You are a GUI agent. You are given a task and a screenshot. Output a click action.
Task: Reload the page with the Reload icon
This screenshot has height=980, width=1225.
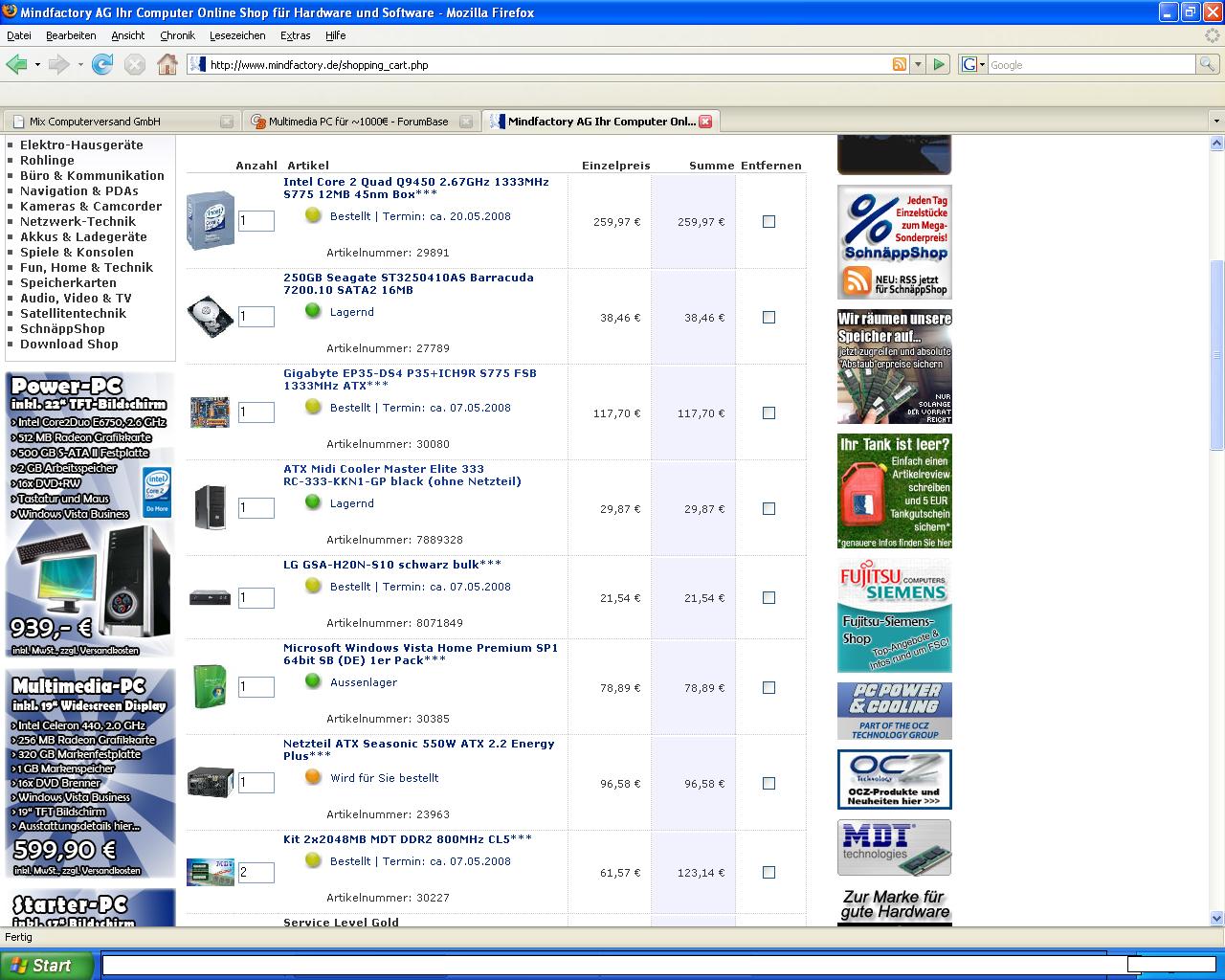click(x=102, y=64)
